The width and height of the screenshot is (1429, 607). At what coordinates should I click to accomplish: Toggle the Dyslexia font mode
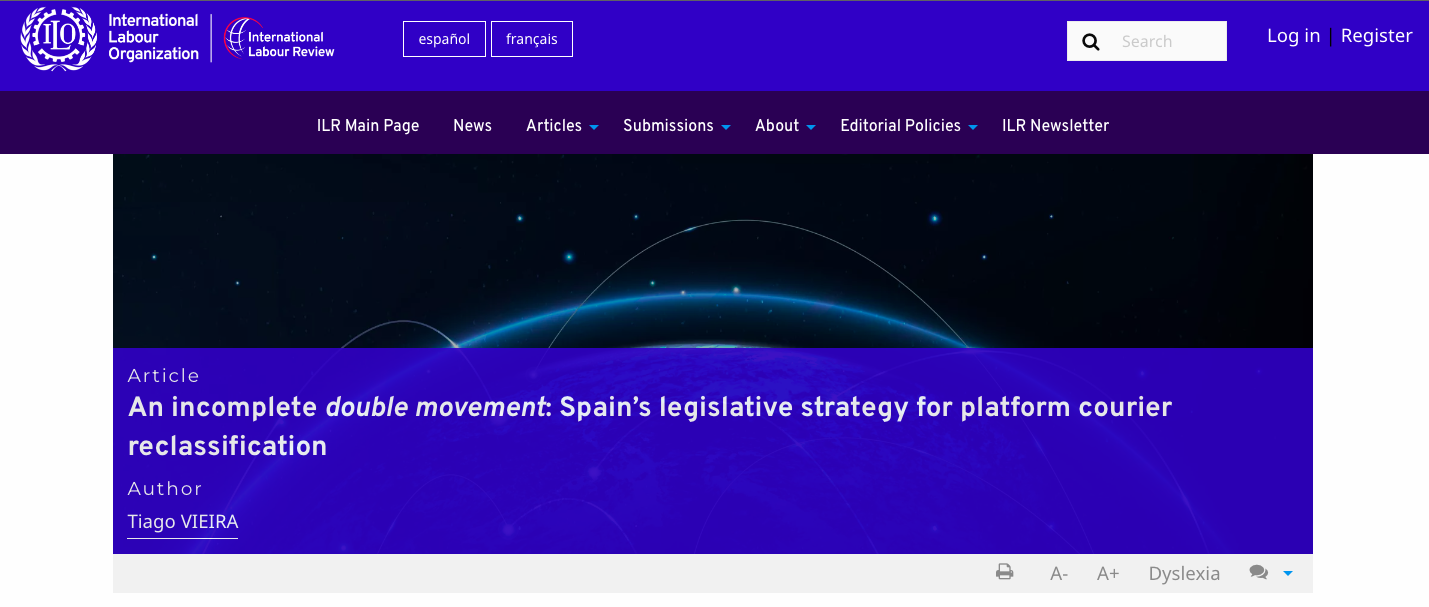point(1184,574)
